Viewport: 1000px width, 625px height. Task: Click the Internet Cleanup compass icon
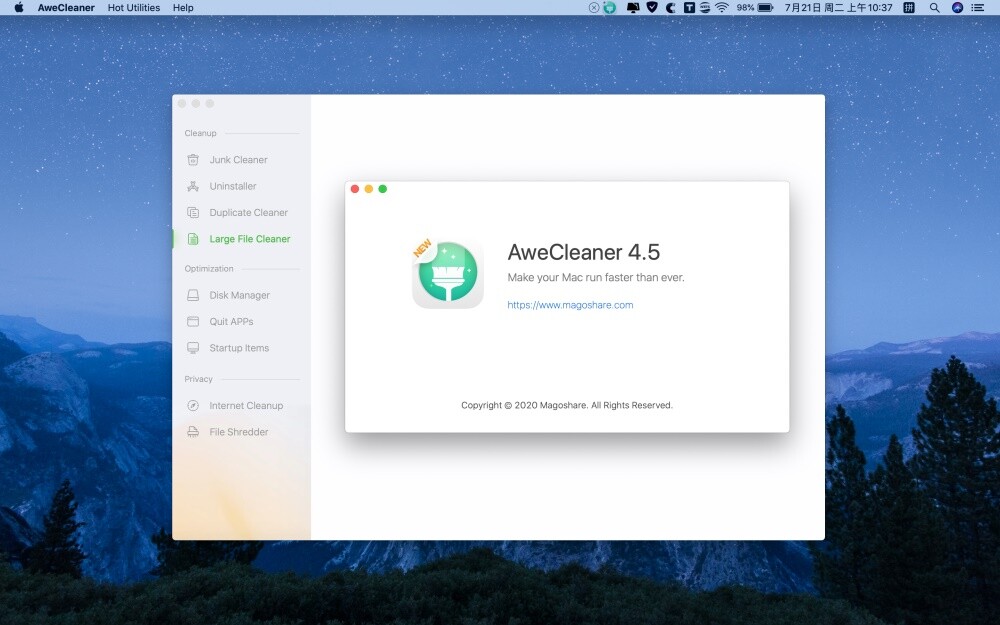[x=193, y=406]
